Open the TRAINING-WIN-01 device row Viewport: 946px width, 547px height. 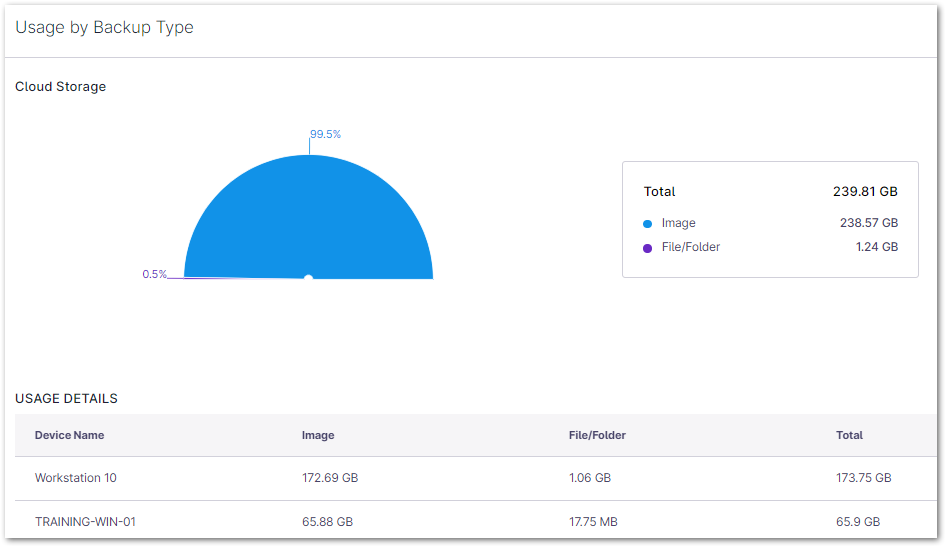pyautogui.click(x=85, y=522)
